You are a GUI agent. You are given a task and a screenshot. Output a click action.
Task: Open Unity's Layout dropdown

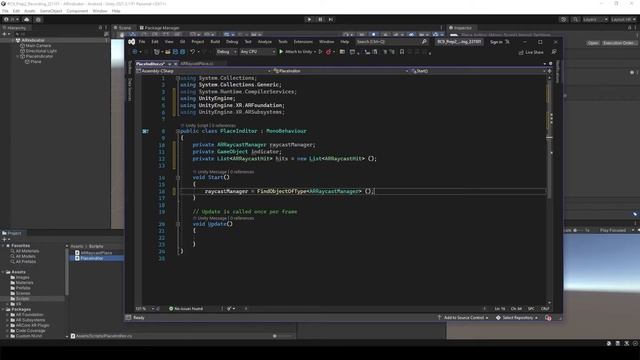tap(623, 20)
